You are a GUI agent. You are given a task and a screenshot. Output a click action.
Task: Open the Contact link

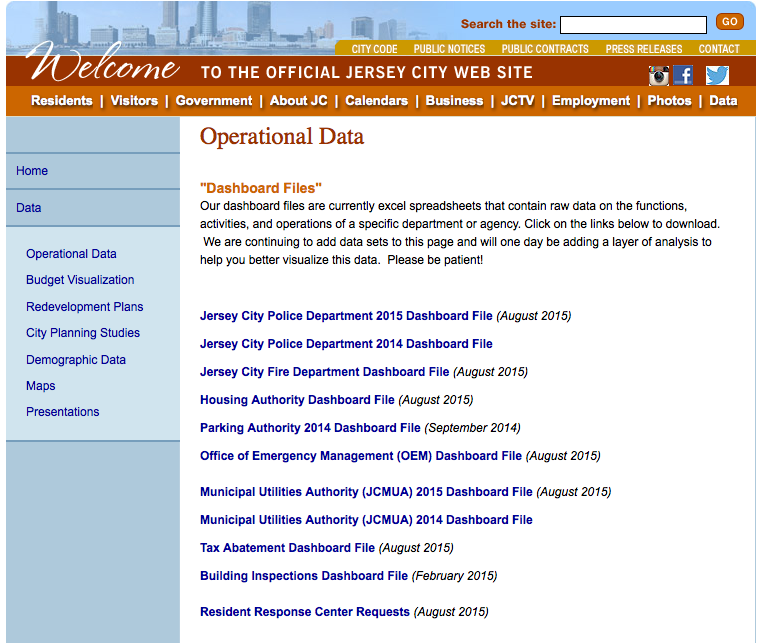tap(719, 49)
